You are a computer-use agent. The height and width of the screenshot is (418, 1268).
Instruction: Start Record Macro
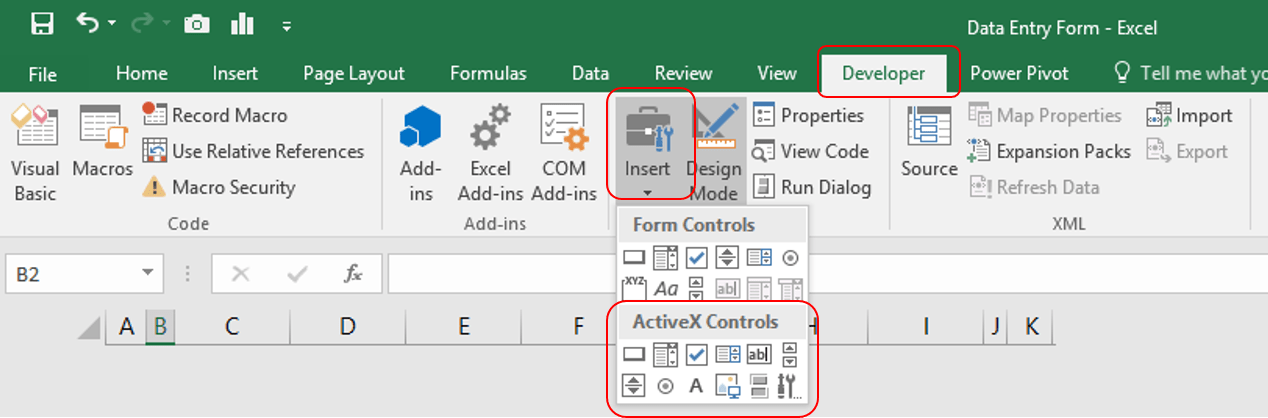(215, 115)
